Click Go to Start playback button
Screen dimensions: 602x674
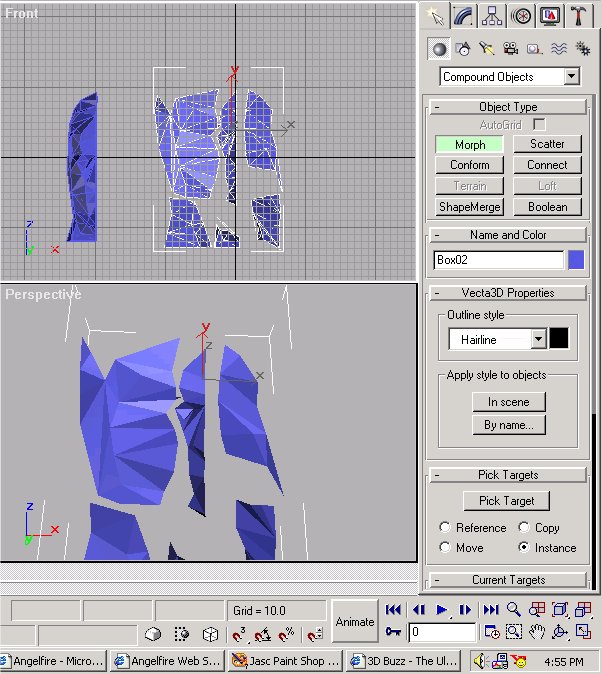394,609
